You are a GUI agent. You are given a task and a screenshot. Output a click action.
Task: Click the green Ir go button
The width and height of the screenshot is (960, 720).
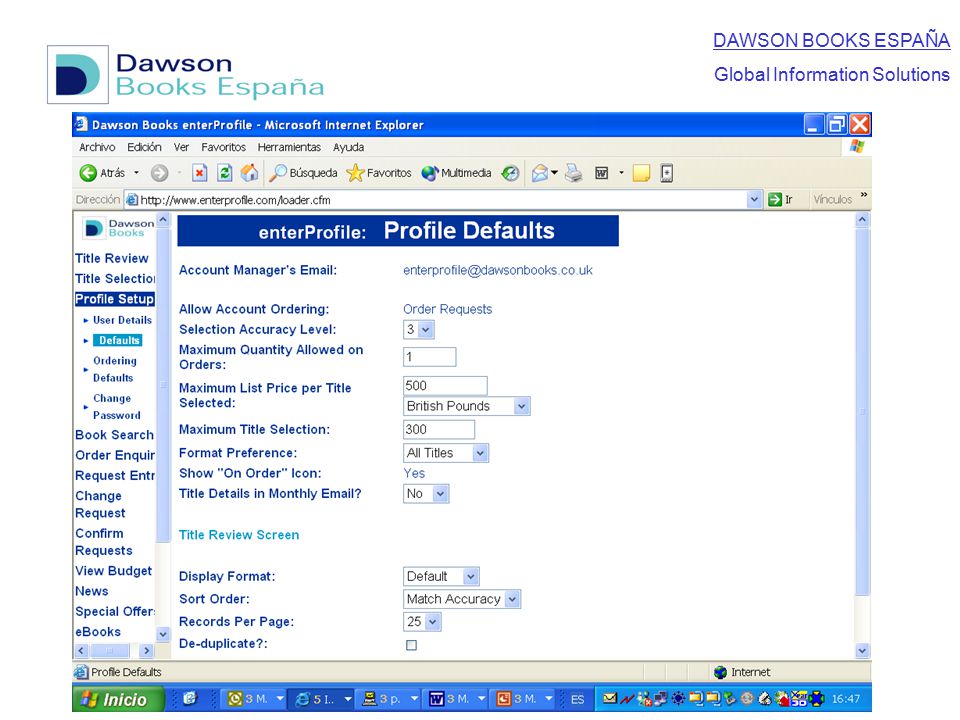[780, 200]
